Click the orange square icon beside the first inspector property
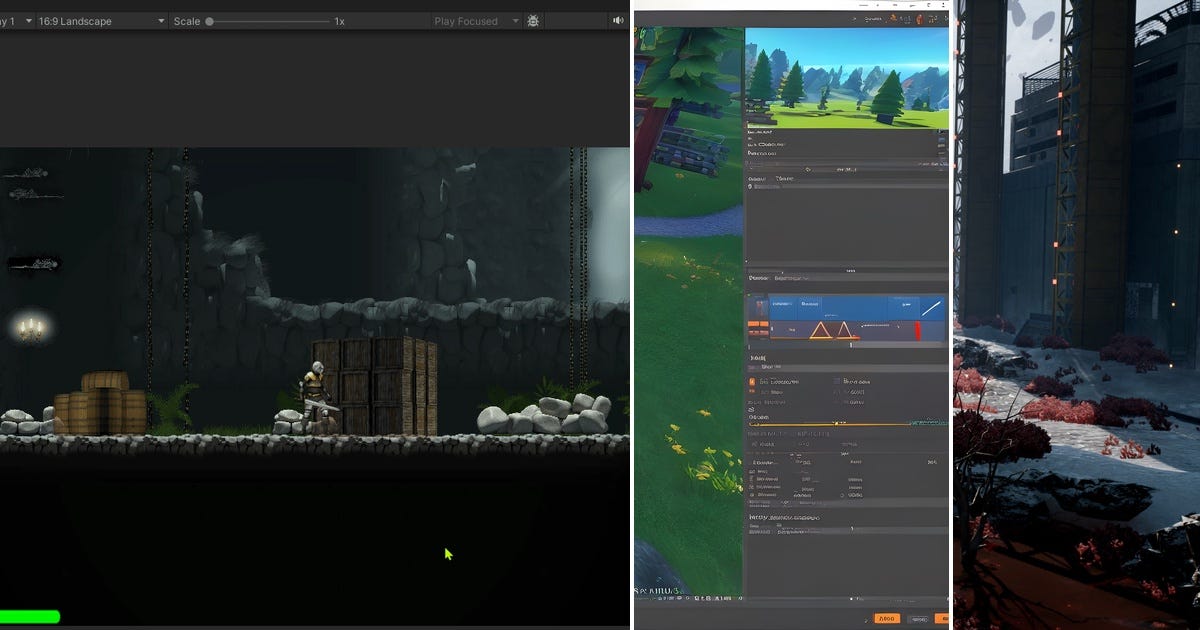This screenshot has width=1200, height=630. pos(751,381)
